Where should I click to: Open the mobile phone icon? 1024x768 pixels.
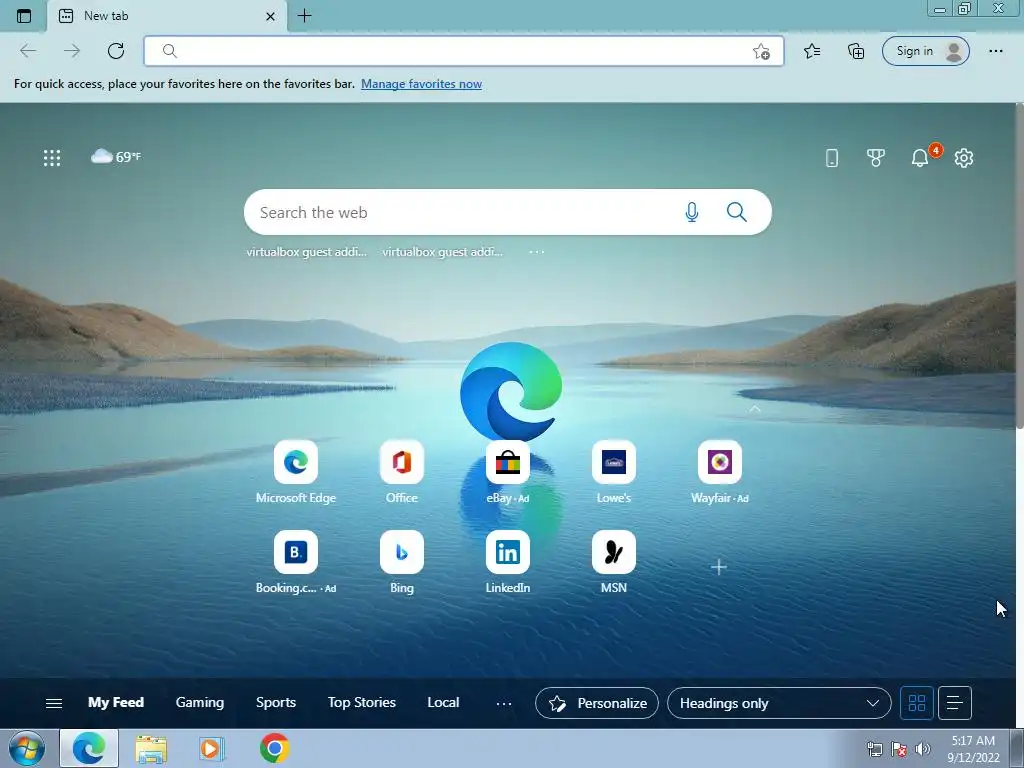point(831,158)
